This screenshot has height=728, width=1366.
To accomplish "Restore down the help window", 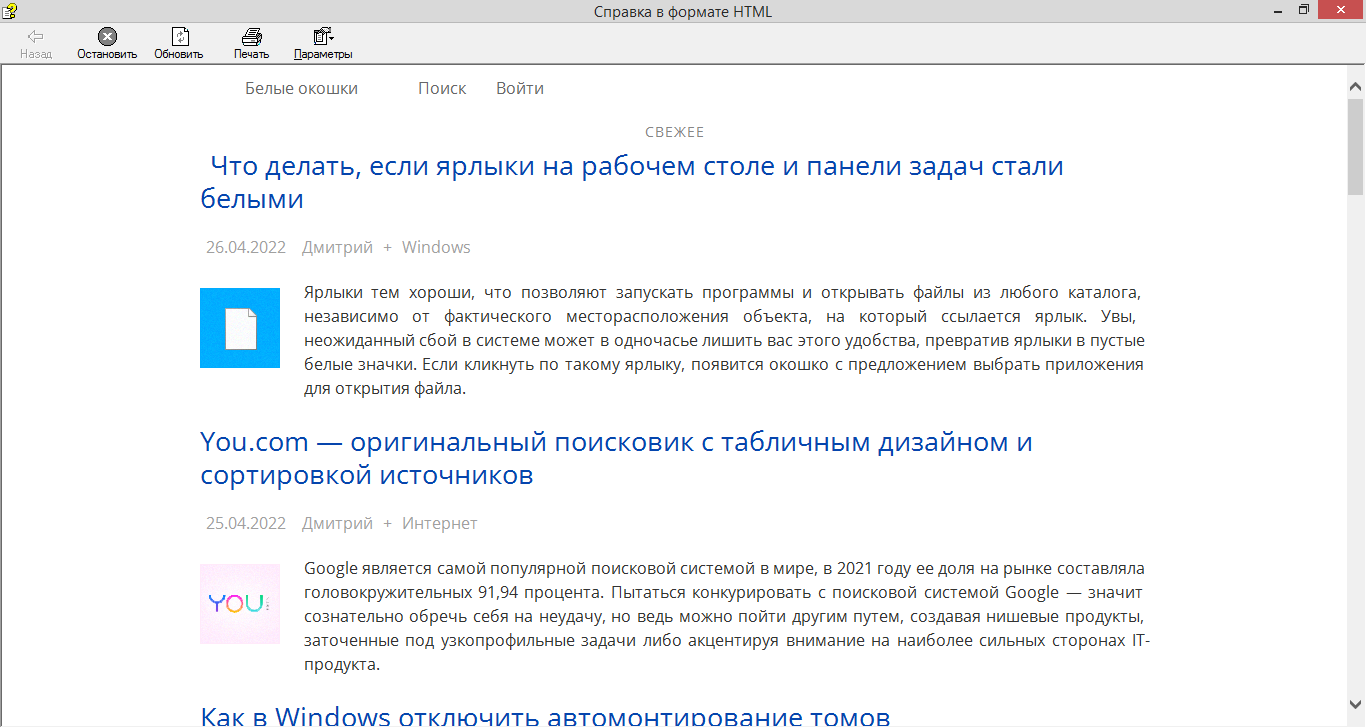I will click(x=1303, y=10).
